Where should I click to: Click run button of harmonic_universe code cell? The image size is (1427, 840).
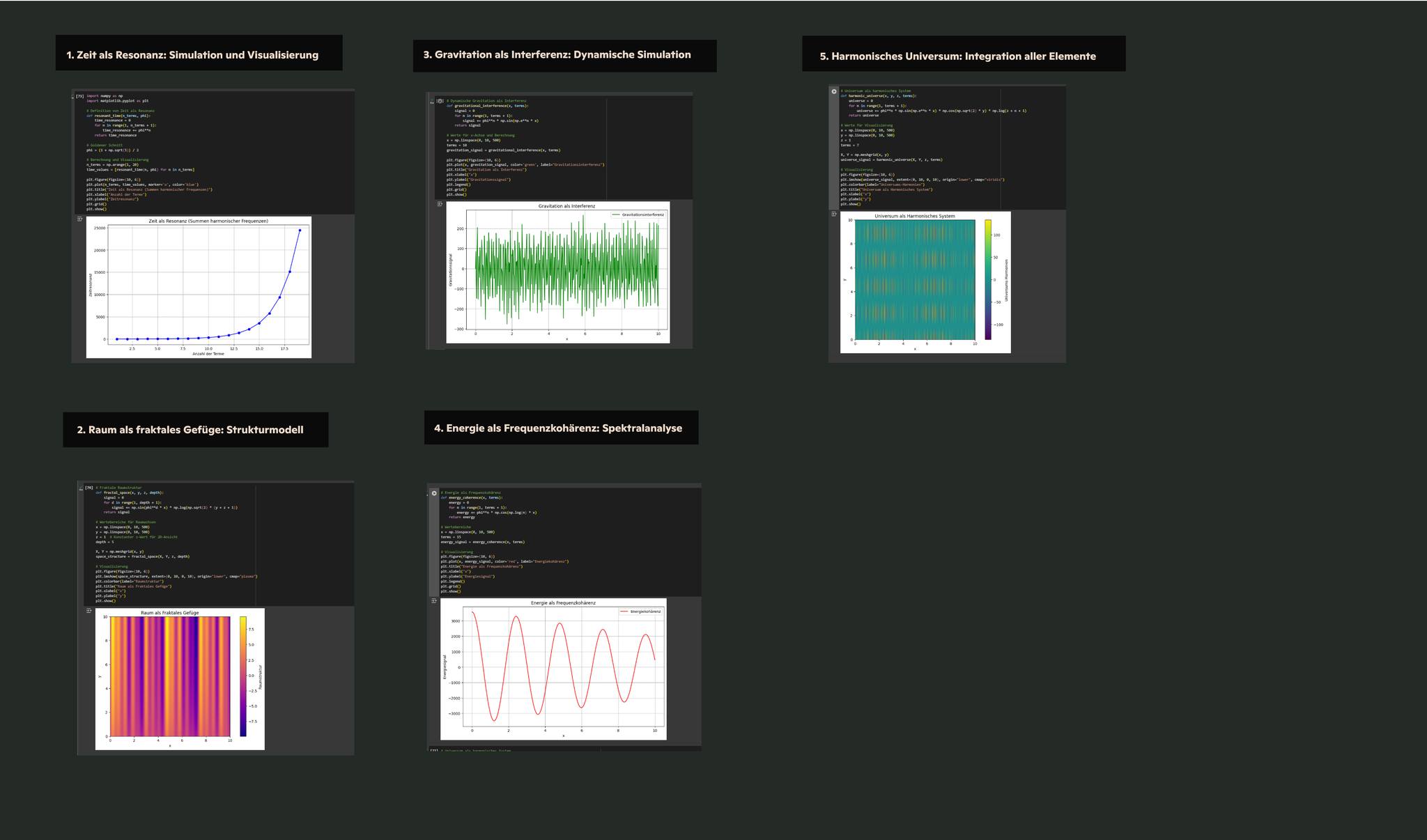tap(834, 91)
